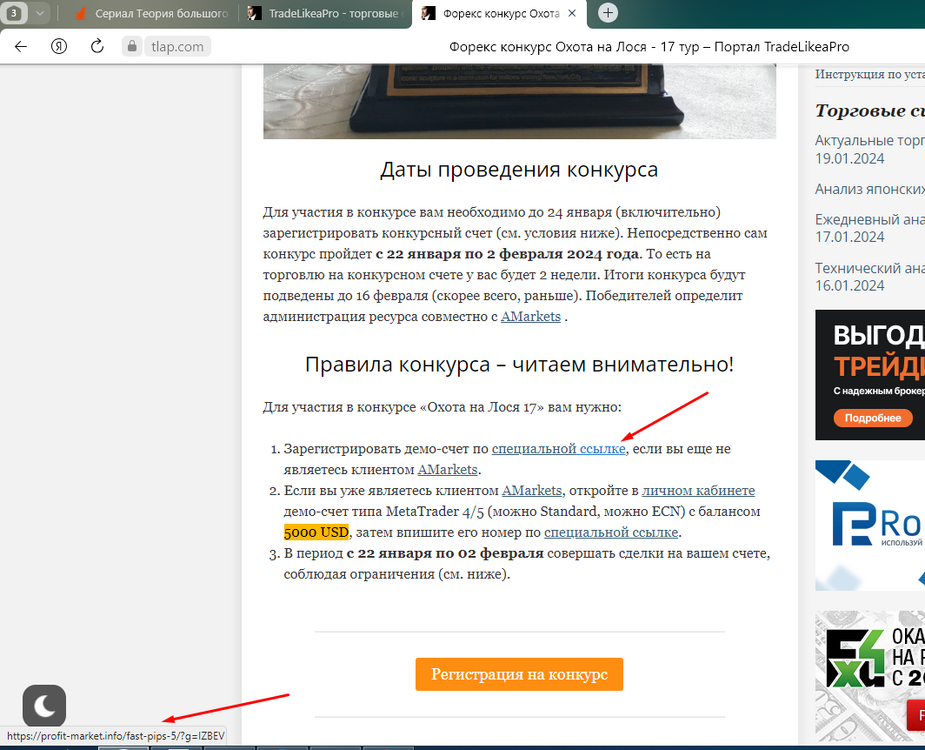Open the FXu banner ad

point(870,676)
